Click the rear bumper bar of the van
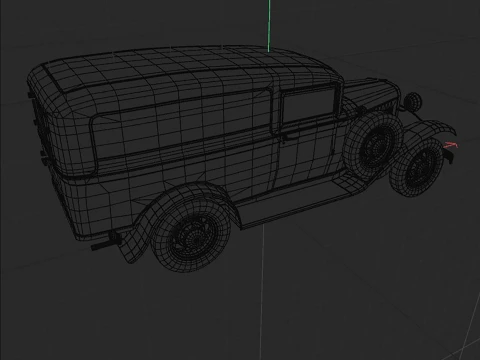 106,242
